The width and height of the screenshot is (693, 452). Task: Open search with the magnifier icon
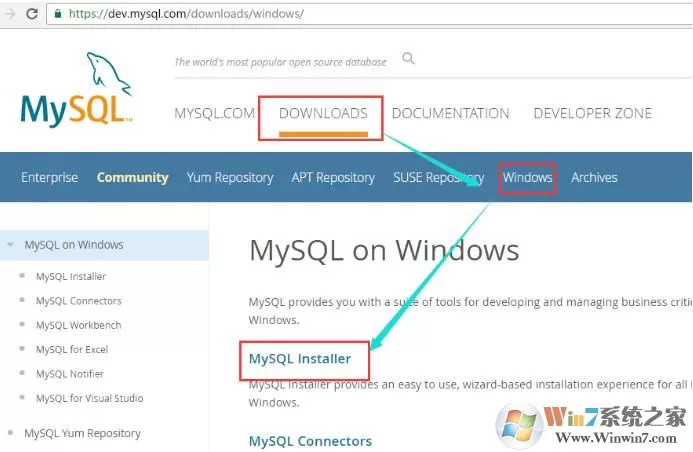pos(408,58)
